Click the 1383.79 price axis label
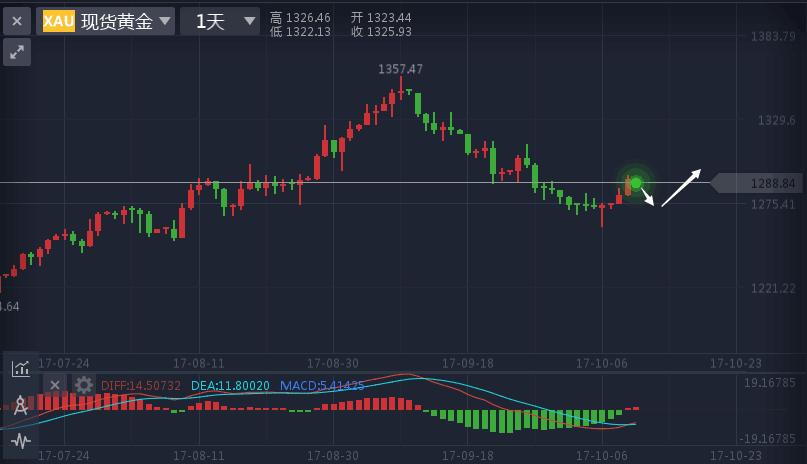Image resolution: width=807 pixels, height=464 pixels. (773, 37)
